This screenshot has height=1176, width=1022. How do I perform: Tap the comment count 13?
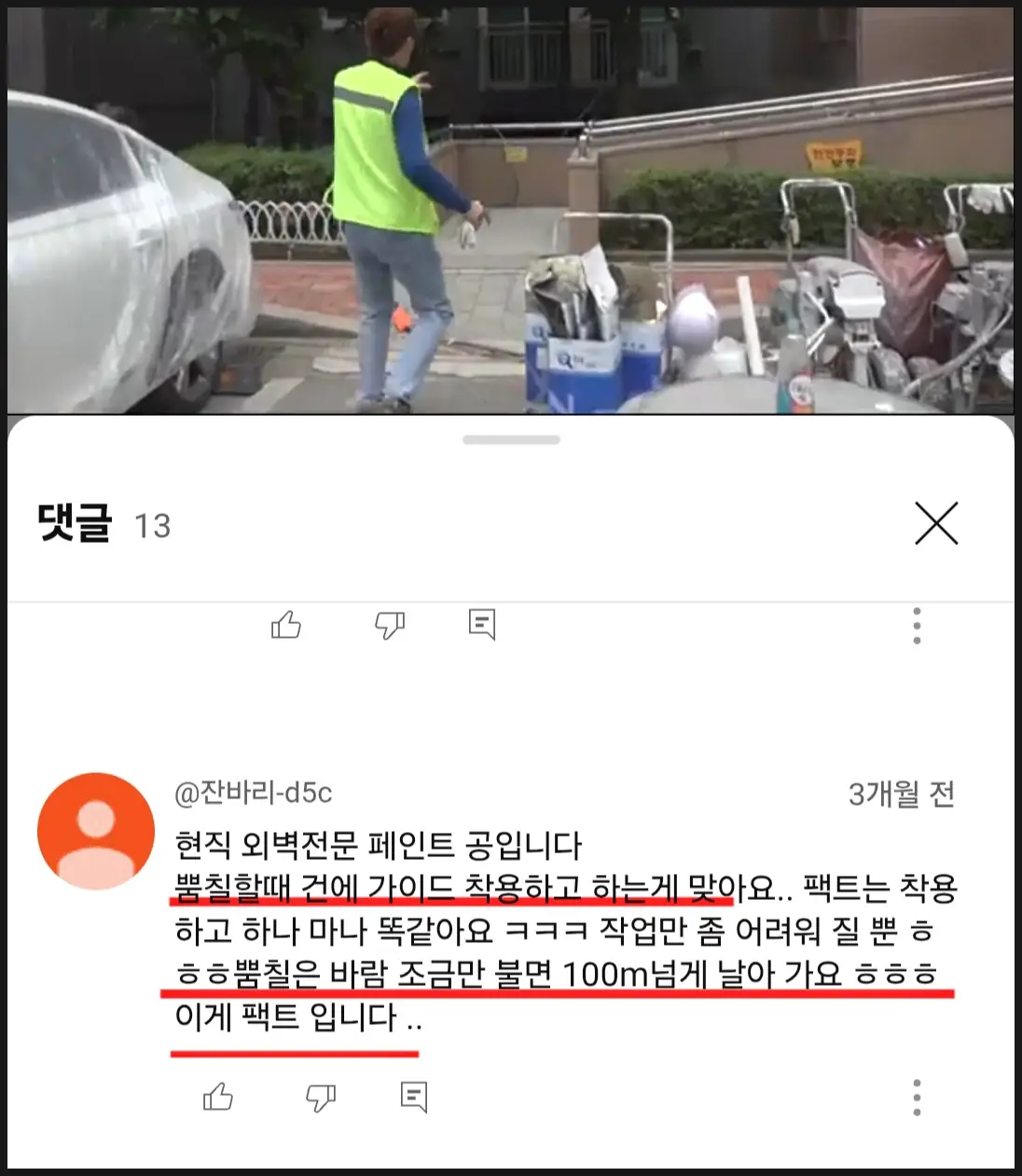coord(153,526)
